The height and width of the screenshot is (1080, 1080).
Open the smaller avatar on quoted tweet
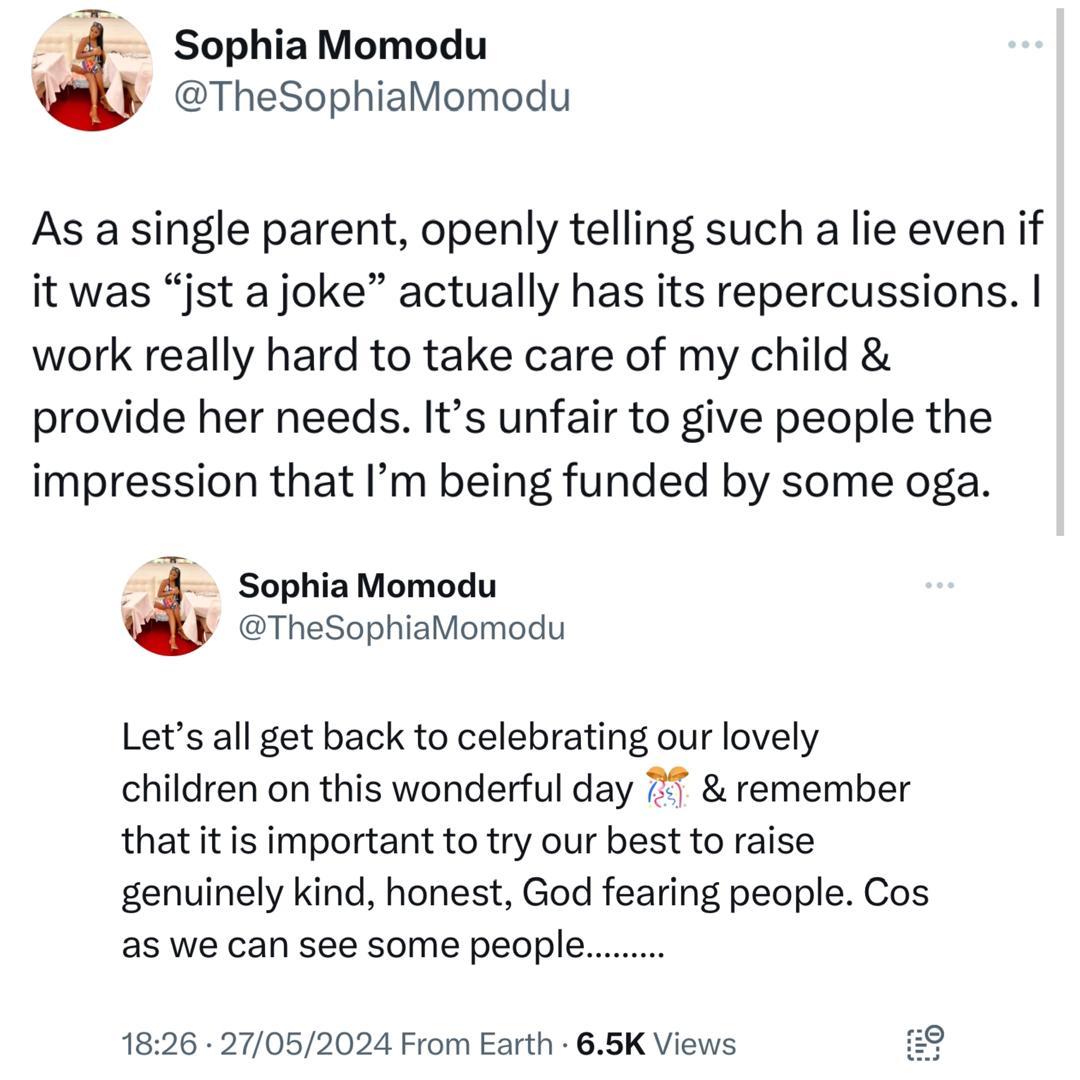pos(171,606)
